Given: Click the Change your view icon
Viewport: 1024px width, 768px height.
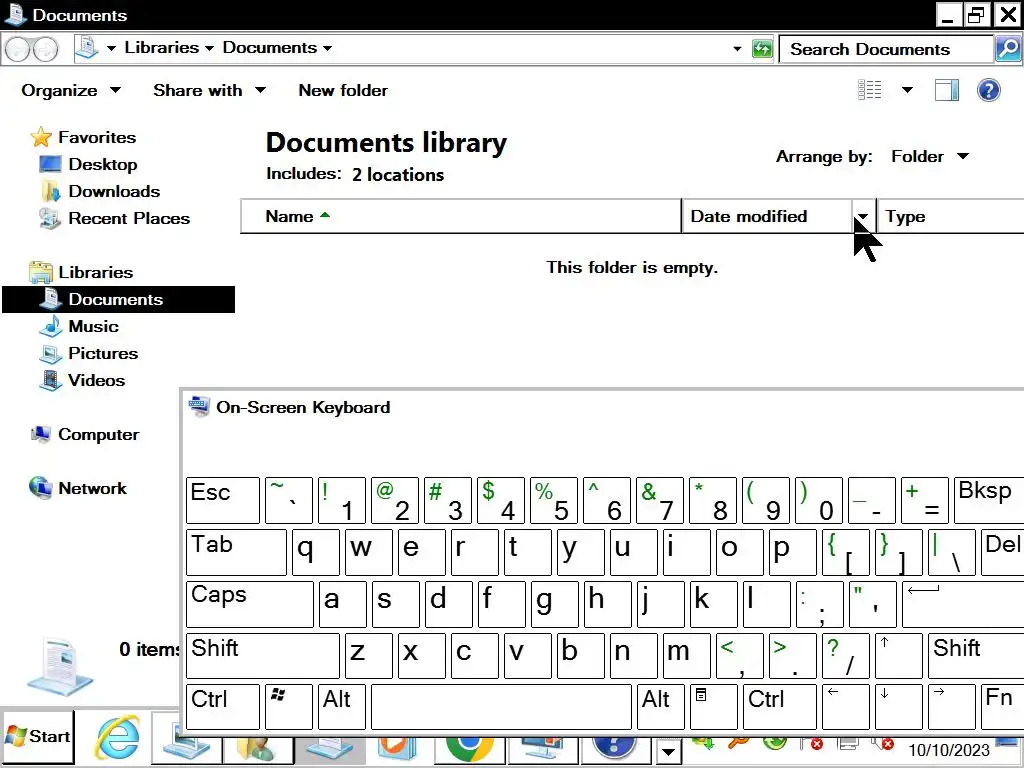Looking at the screenshot, I should [x=869, y=90].
